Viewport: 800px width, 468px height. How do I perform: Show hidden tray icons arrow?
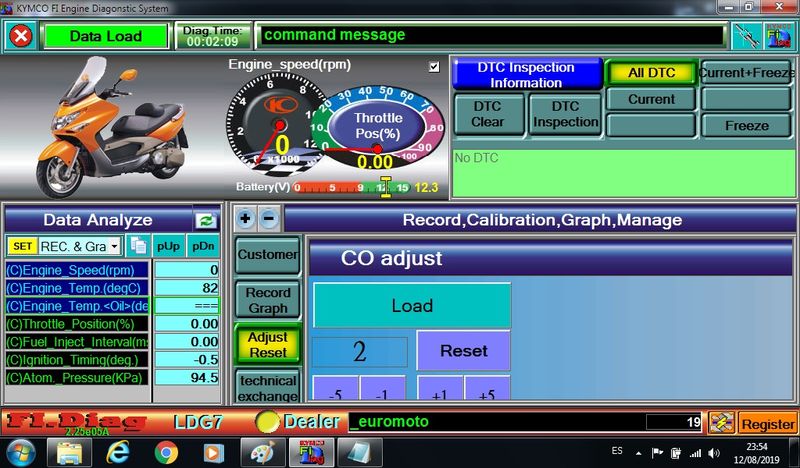coord(639,453)
